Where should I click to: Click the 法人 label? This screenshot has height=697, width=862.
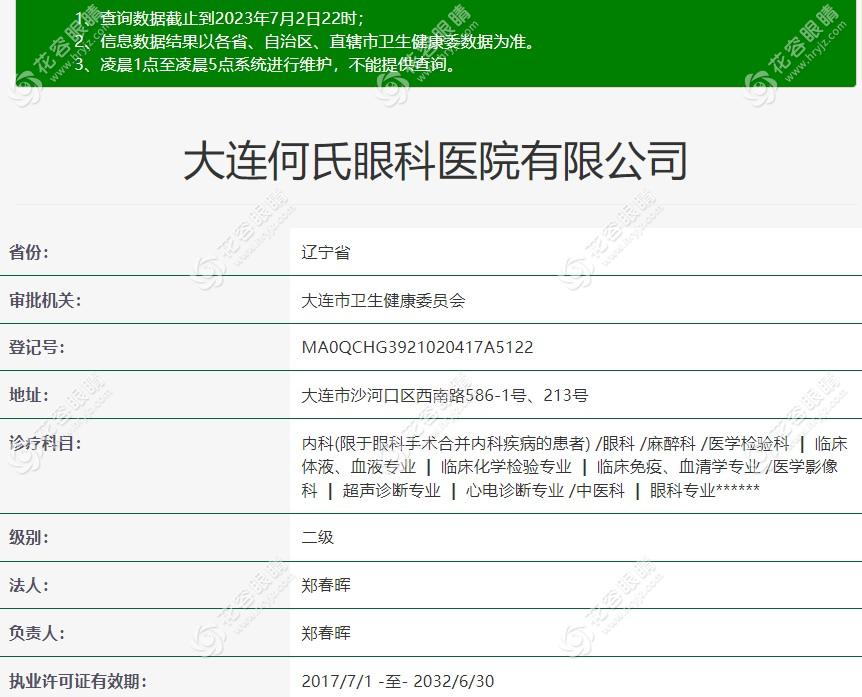tap(29, 585)
